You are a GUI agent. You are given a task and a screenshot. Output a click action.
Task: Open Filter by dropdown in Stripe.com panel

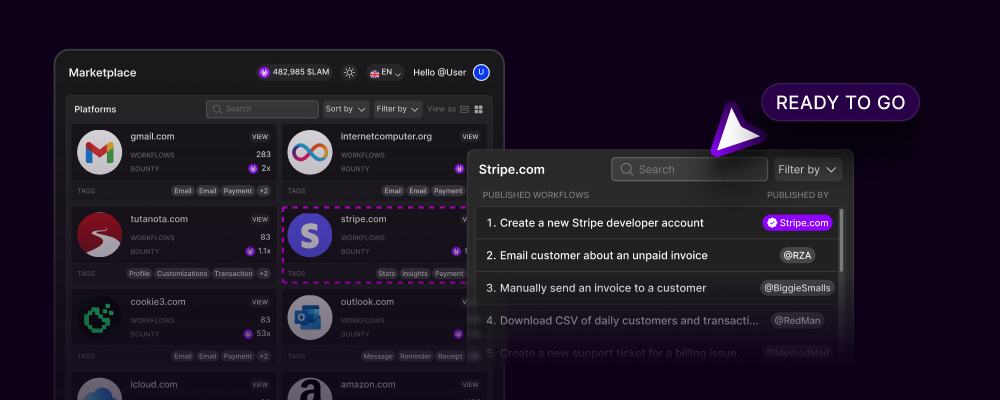click(808, 170)
